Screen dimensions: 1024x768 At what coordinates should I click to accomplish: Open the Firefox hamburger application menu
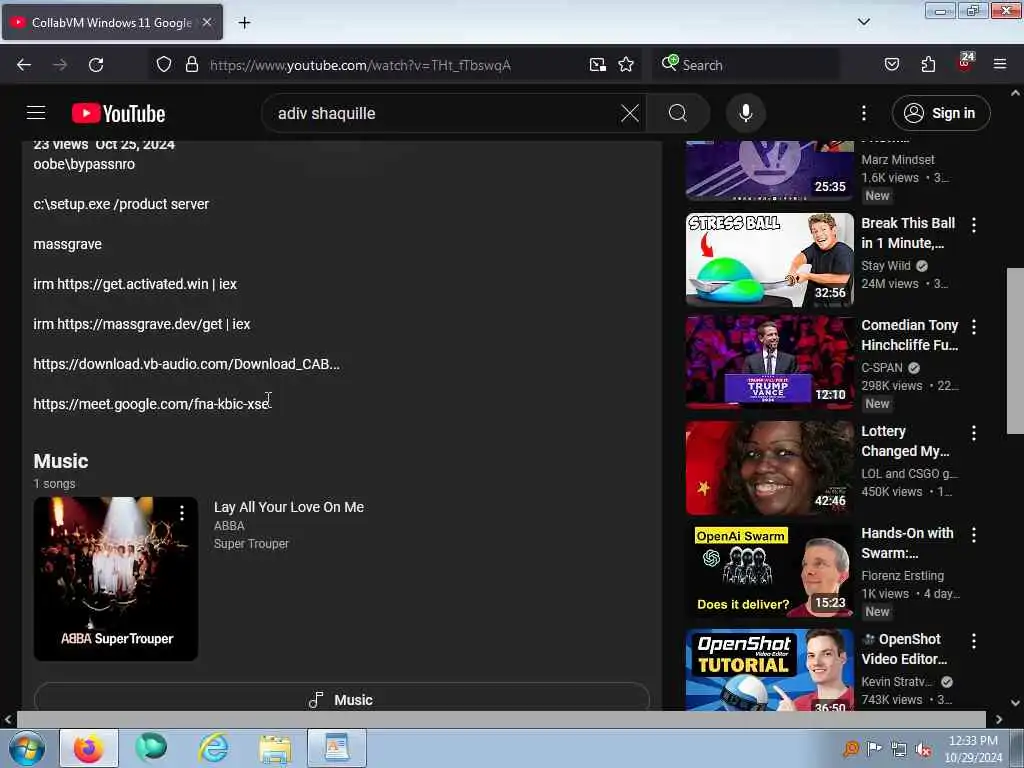pos(1000,65)
